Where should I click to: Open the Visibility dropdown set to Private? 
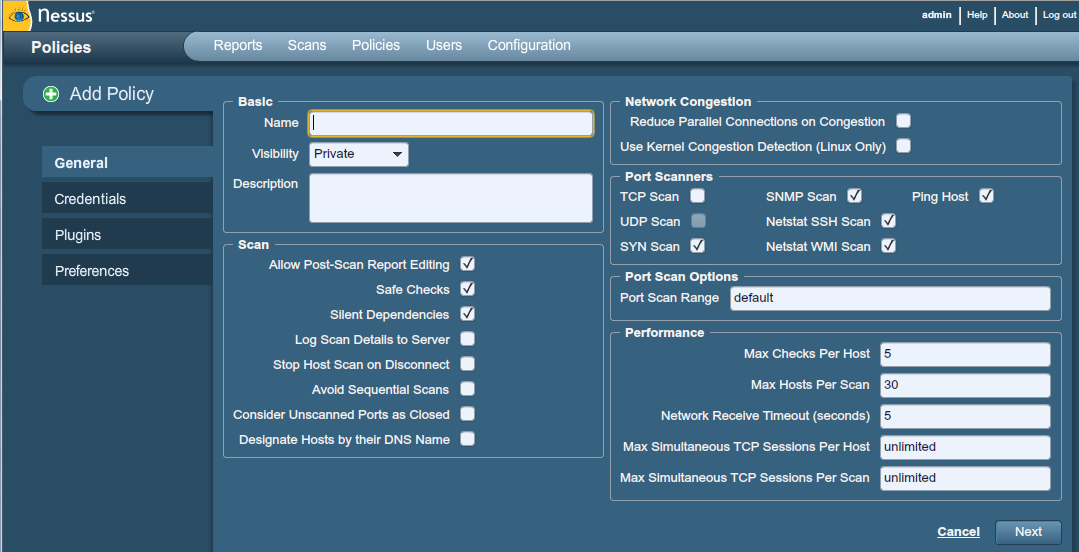point(359,154)
